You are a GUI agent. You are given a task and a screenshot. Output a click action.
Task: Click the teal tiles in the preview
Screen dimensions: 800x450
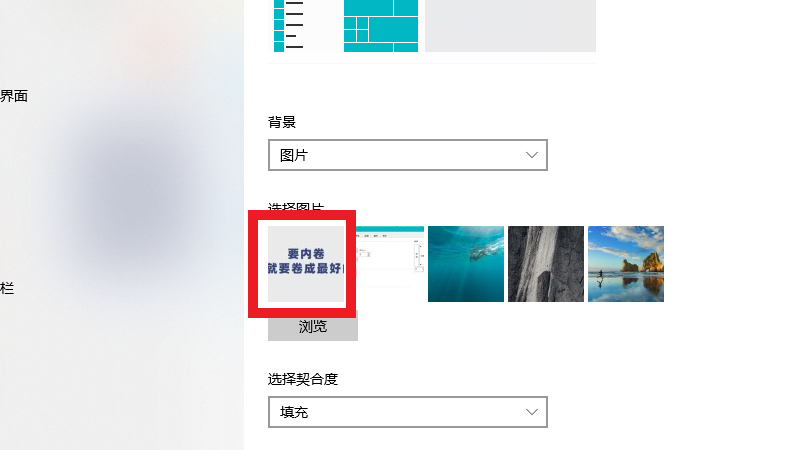(x=381, y=26)
